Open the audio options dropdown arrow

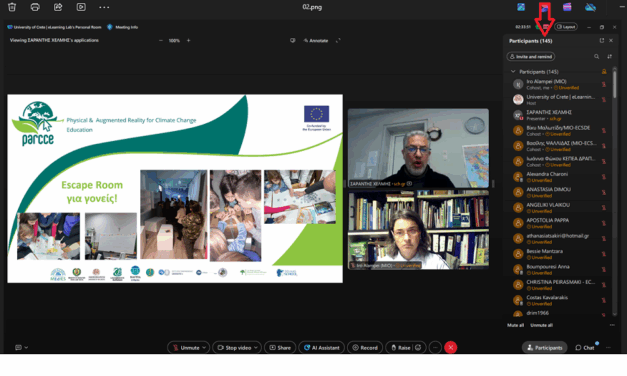(204, 348)
